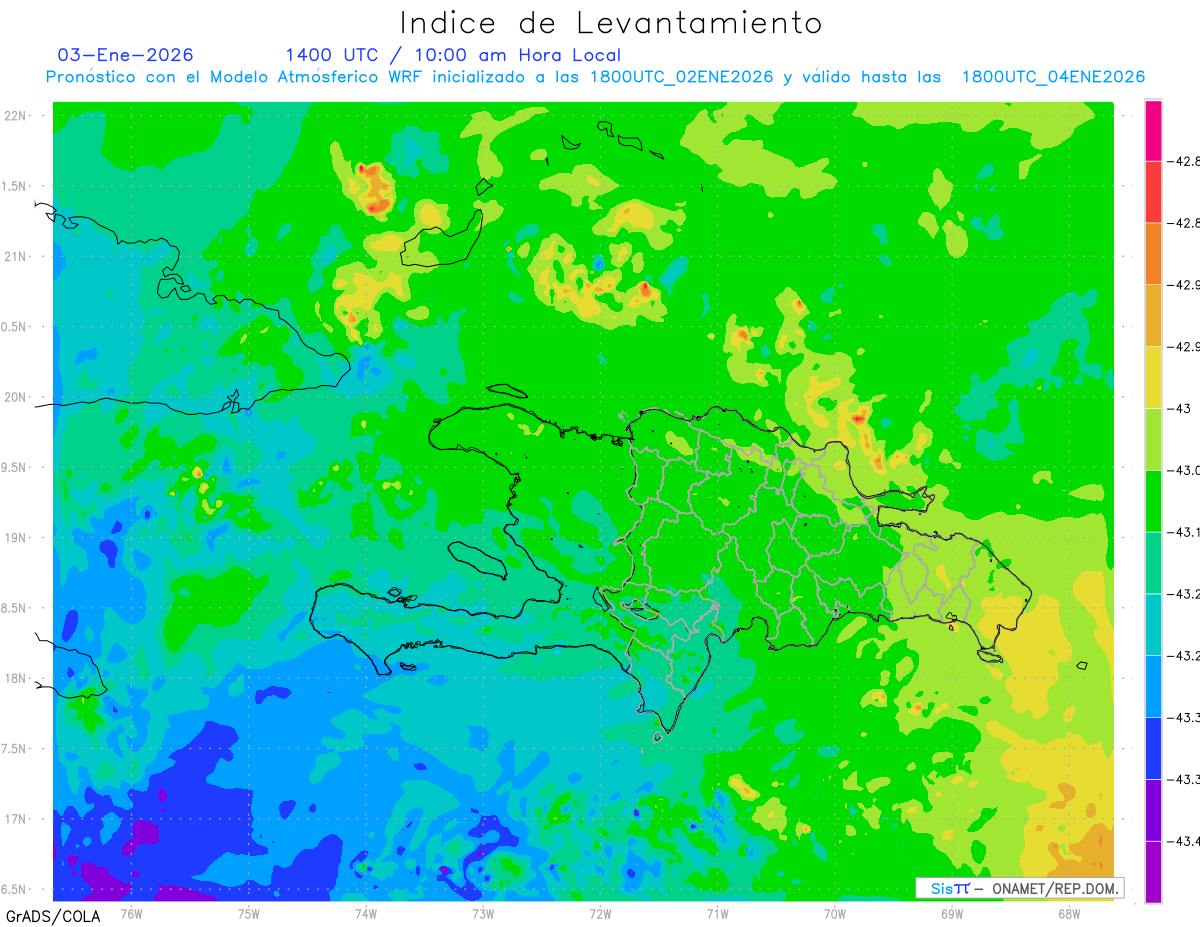This screenshot has width=1200, height=927.
Task: Click the '72W' longitude label
Action: pos(600,913)
